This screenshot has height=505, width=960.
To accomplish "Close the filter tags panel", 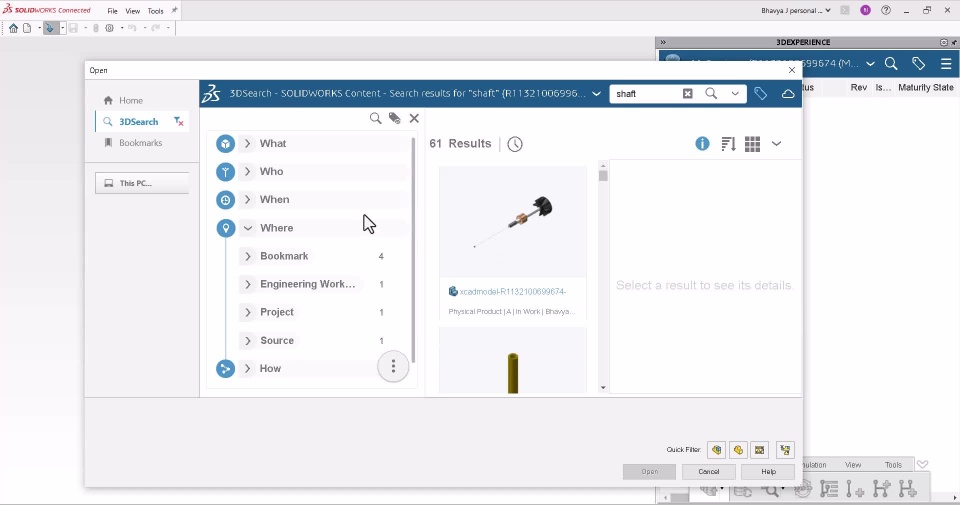I will click(x=414, y=118).
